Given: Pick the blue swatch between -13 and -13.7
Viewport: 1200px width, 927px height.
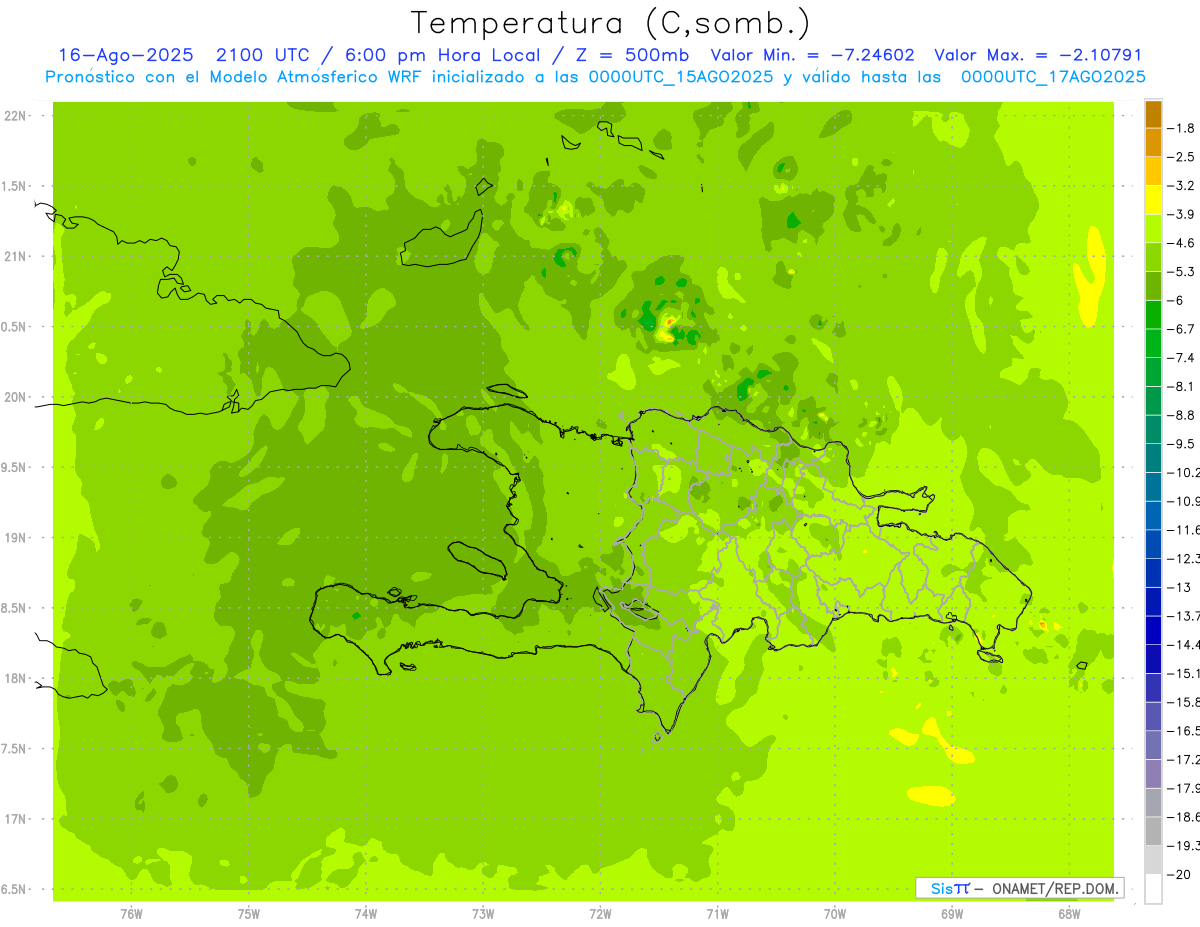Looking at the screenshot, I should (x=1153, y=602).
